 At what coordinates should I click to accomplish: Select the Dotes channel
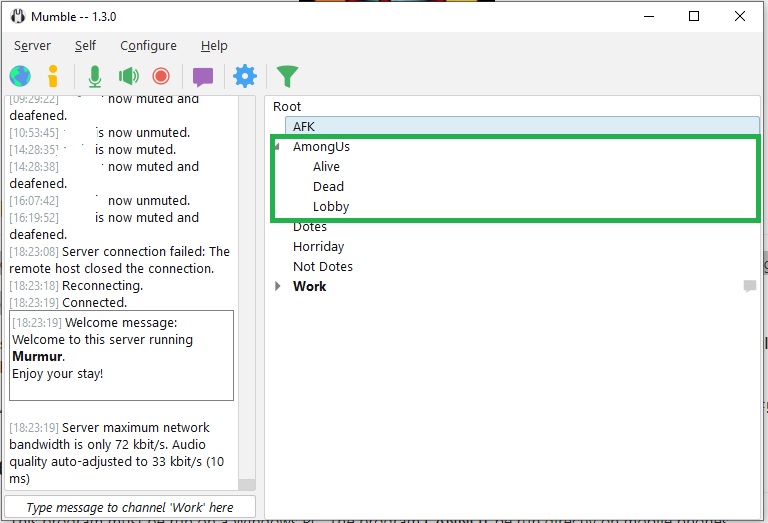(310, 227)
